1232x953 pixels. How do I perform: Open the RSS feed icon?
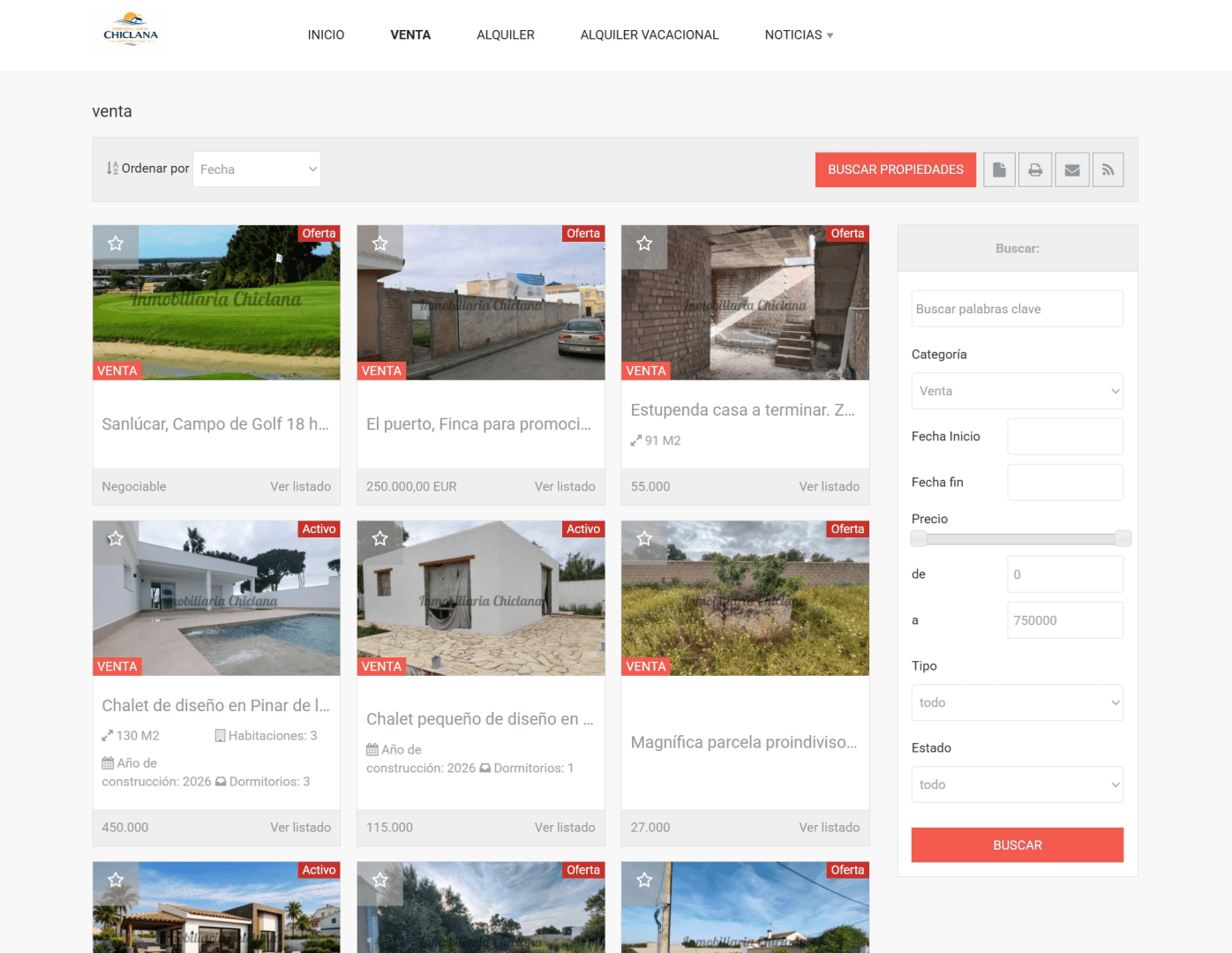point(1108,169)
